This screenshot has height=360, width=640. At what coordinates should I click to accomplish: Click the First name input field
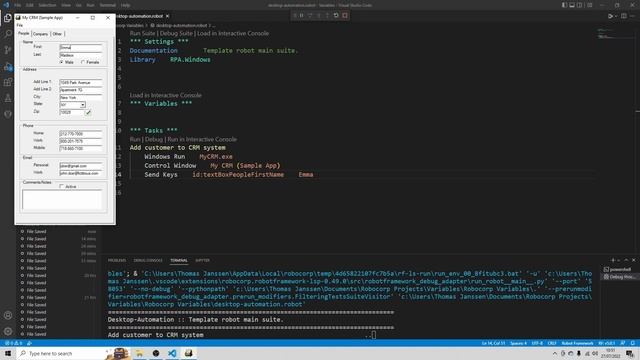[x=81, y=47]
